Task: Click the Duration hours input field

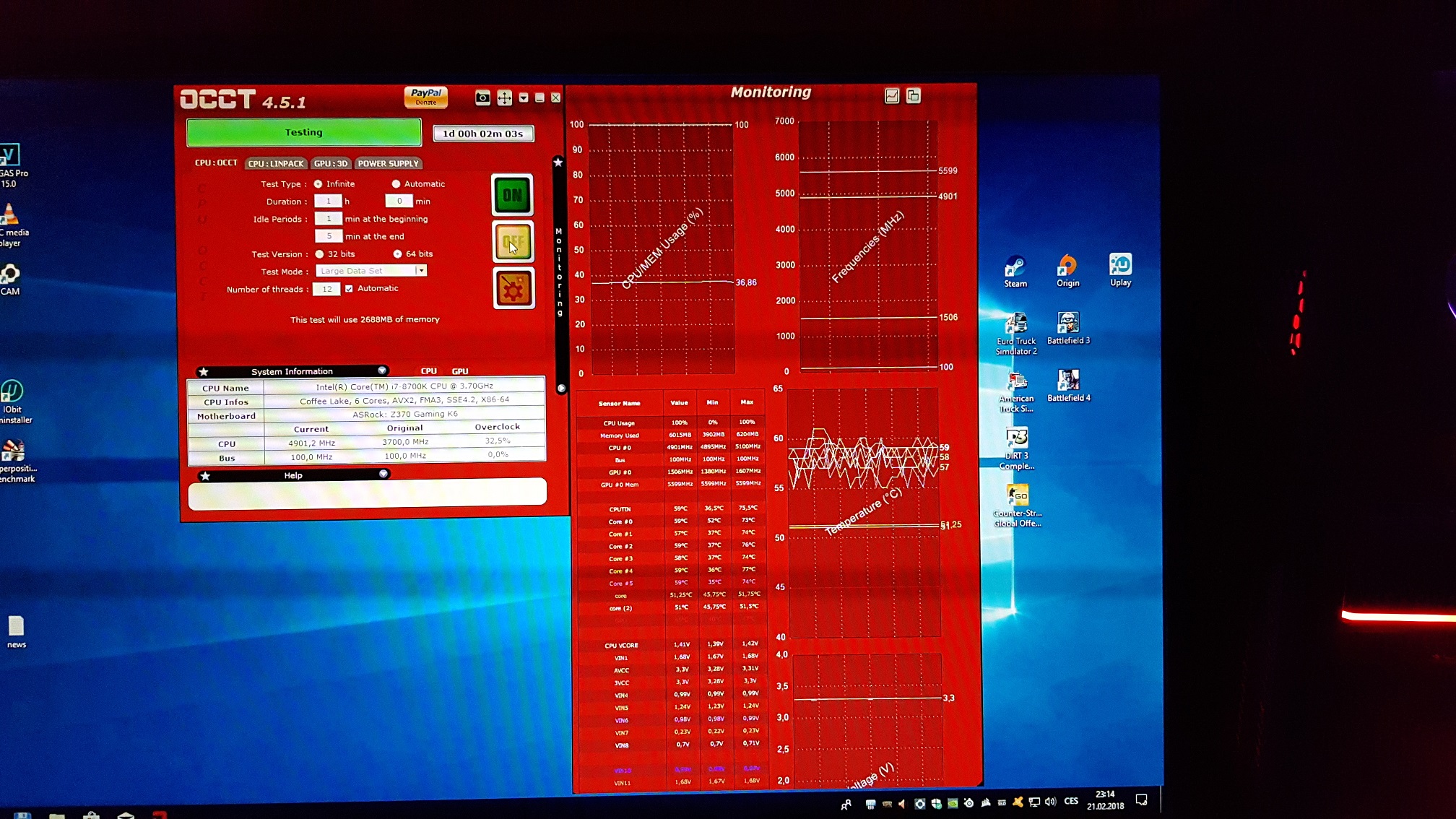Action: [328, 201]
